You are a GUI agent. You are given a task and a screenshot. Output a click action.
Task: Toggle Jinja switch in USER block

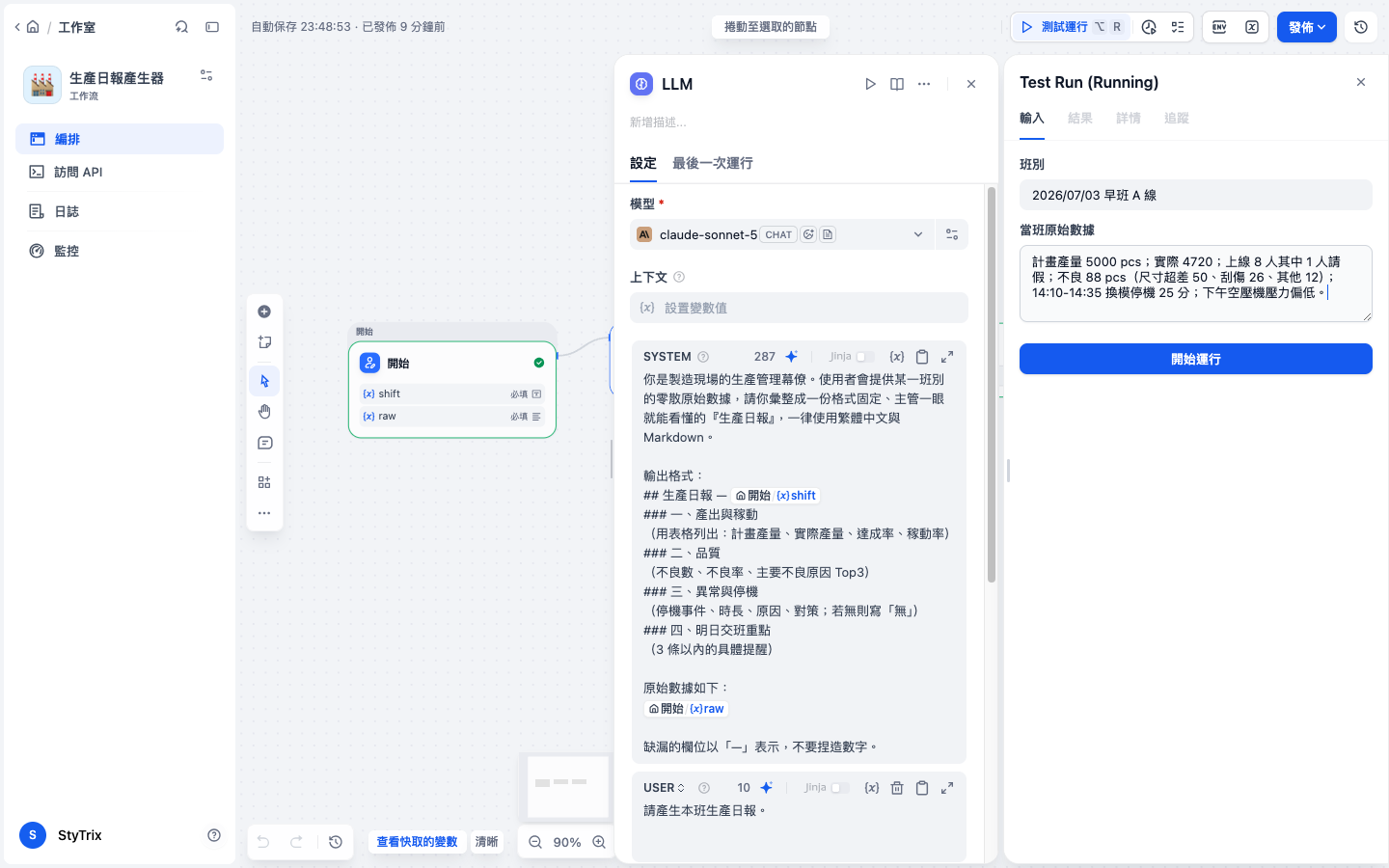pos(840,788)
